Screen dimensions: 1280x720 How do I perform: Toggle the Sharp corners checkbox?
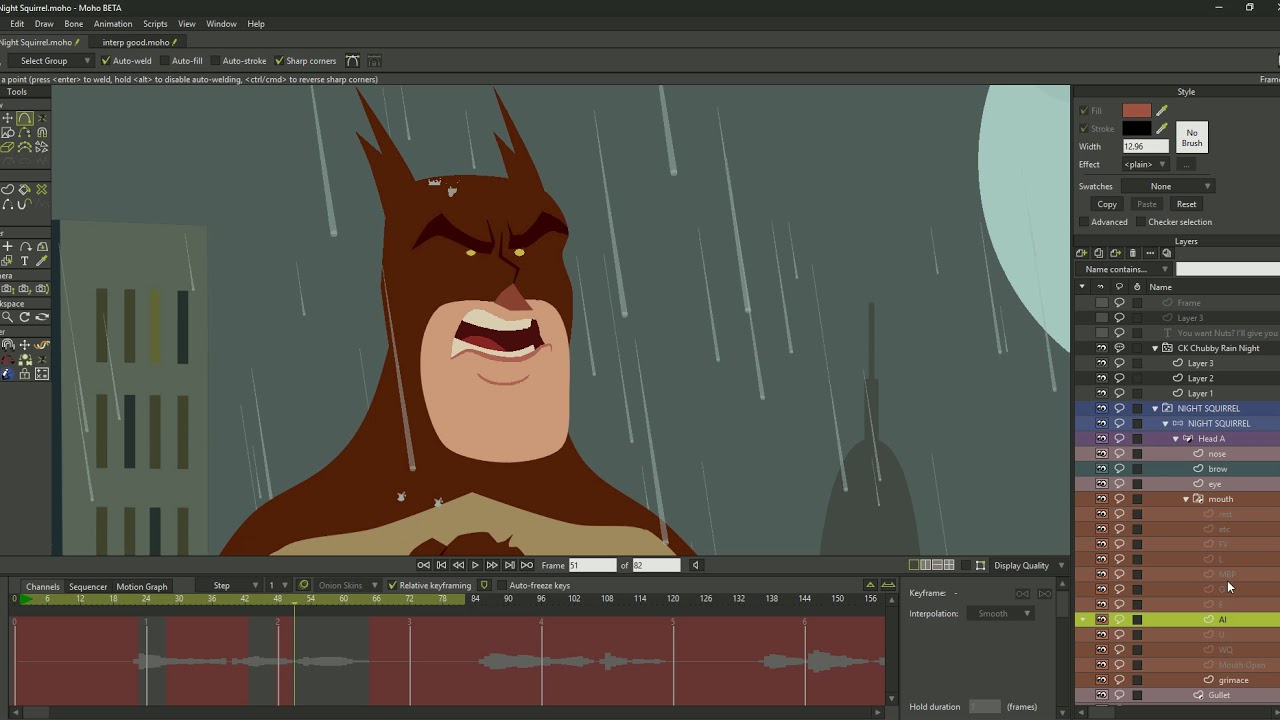pyautogui.click(x=279, y=61)
